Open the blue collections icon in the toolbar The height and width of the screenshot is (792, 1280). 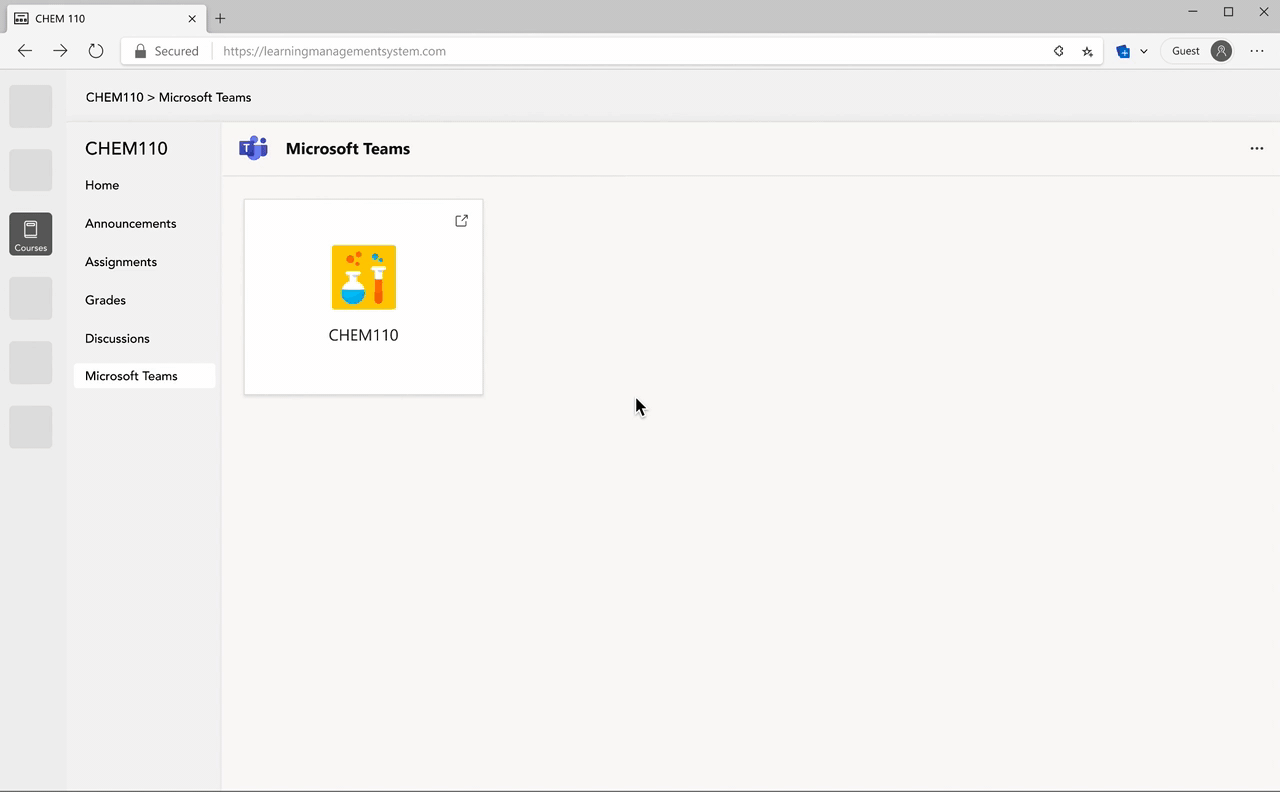[x=1123, y=51]
